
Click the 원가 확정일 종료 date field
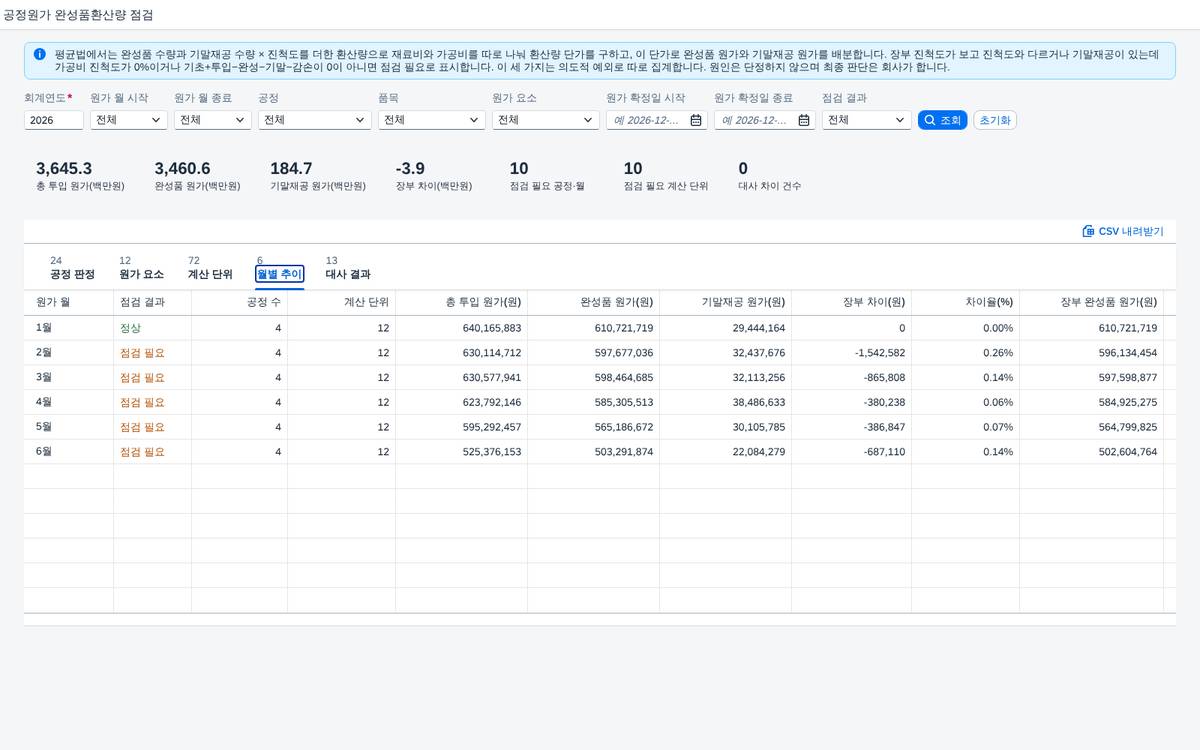[x=765, y=120]
